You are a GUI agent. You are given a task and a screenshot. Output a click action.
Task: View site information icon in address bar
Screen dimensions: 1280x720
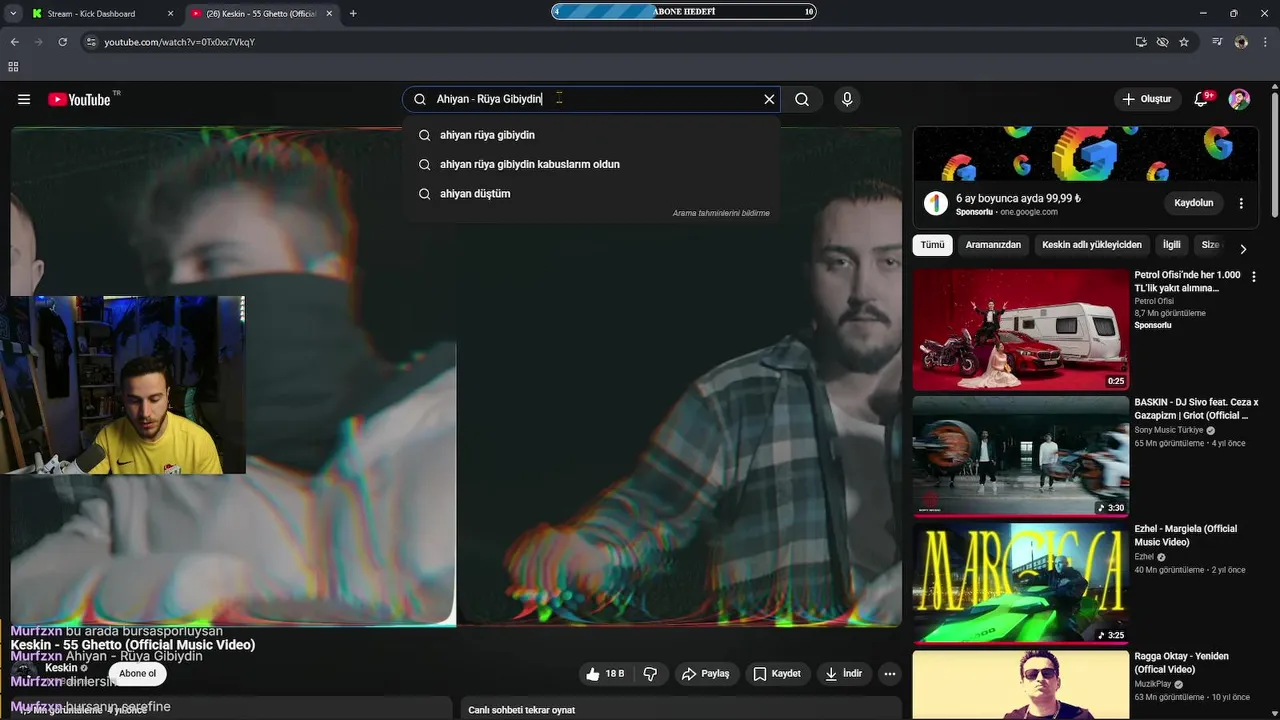pyautogui.click(x=91, y=42)
